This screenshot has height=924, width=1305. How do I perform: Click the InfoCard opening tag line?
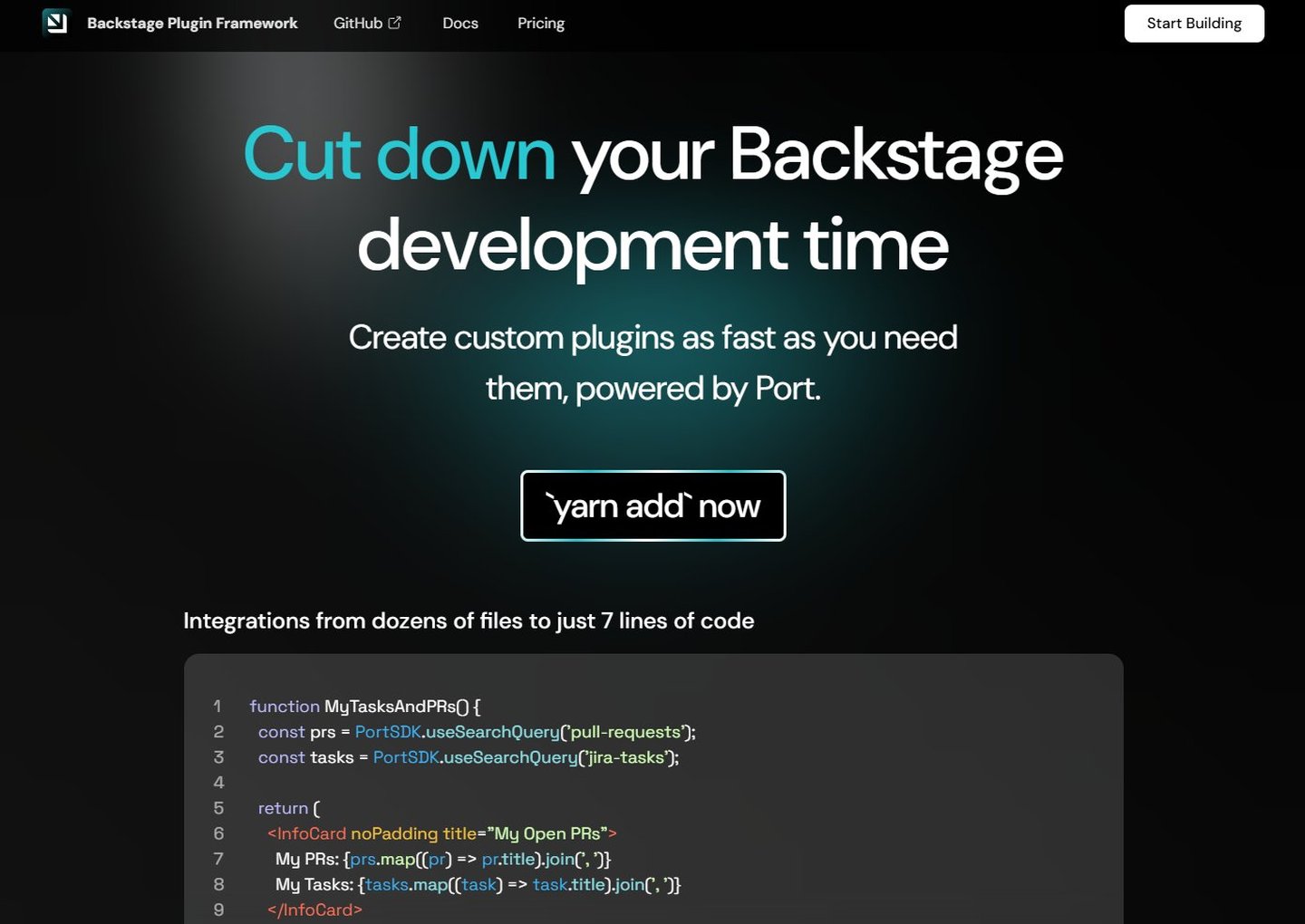pos(442,833)
